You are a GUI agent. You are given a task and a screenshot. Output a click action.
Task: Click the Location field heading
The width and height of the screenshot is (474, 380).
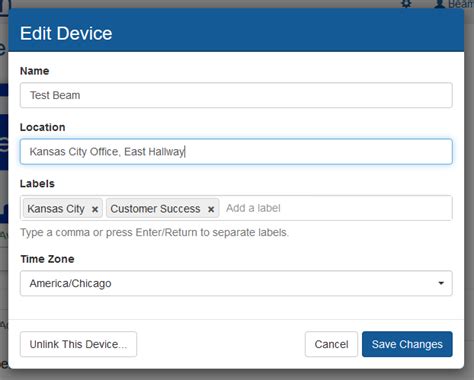point(43,127)
